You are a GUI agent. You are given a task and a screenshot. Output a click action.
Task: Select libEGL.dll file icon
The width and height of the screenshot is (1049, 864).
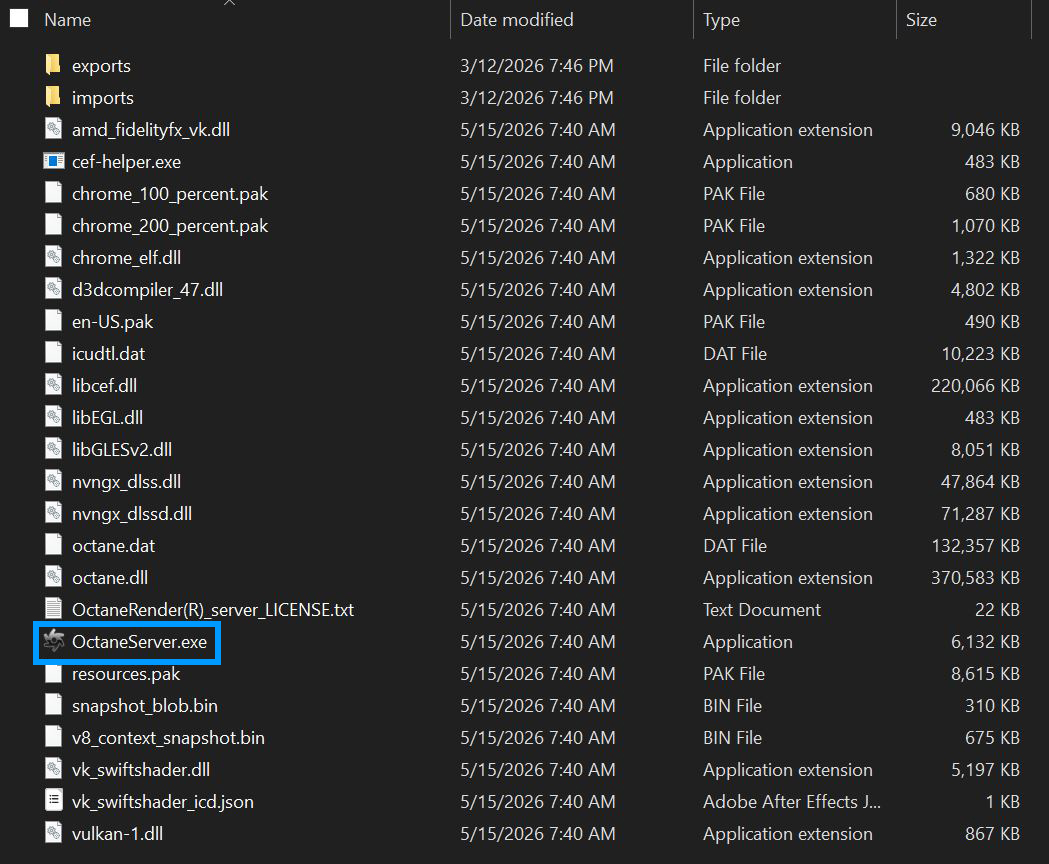(54, 417)
